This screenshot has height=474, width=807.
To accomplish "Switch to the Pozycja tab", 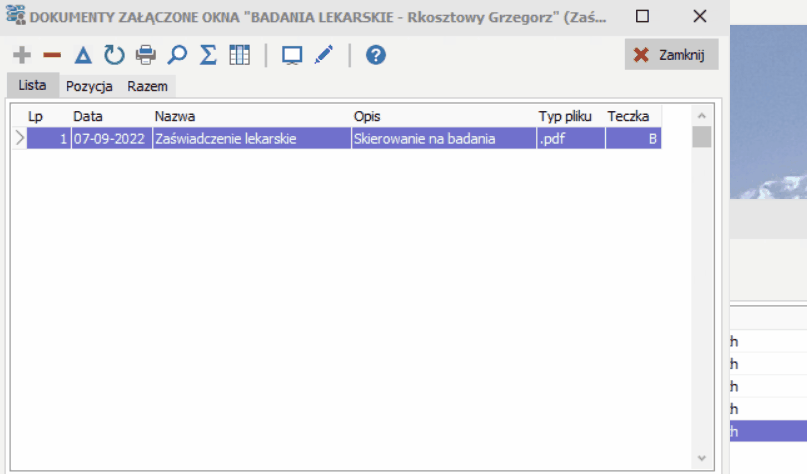I will pos(89,86).
